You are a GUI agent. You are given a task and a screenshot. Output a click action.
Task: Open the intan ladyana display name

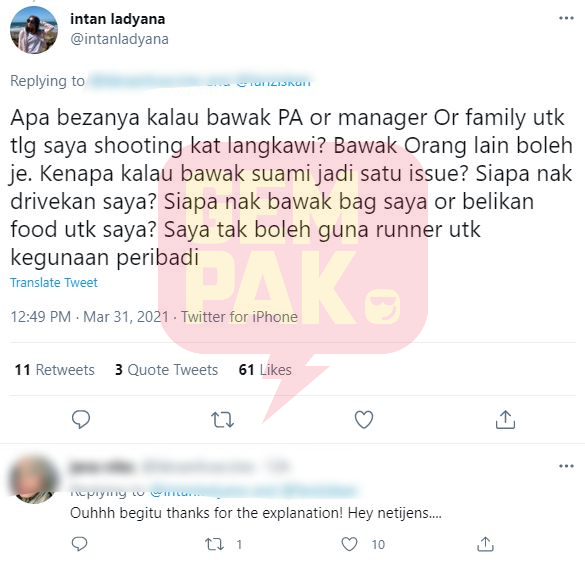coord(118,19)
